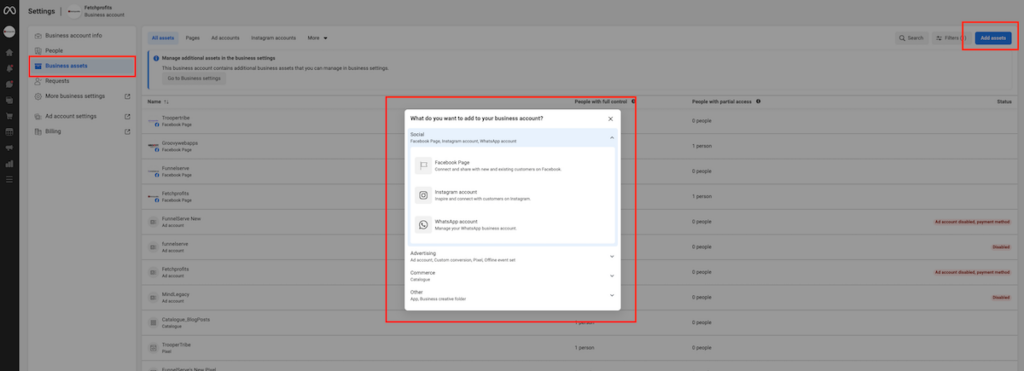Click the sort arrows next to Name column
Screen dimensions: 1024x371
click(x=166, y=102)
